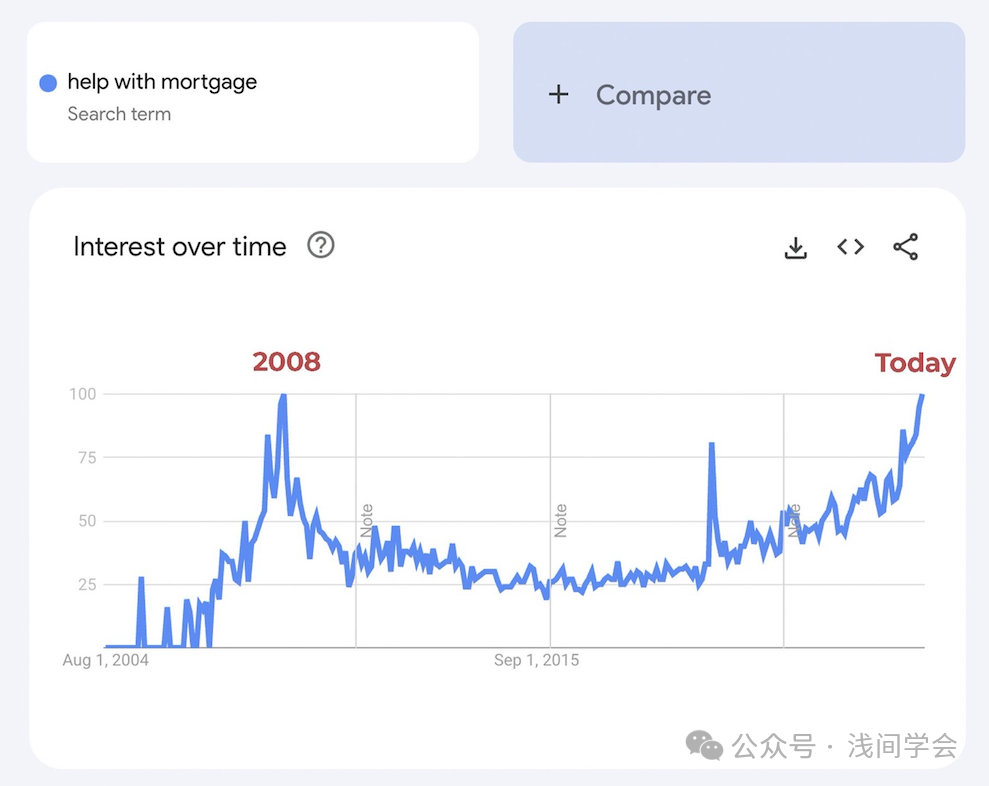Open the third Note marker on chart
The image size is (989, 786).
pyautogui.click(x=794, y=520)
